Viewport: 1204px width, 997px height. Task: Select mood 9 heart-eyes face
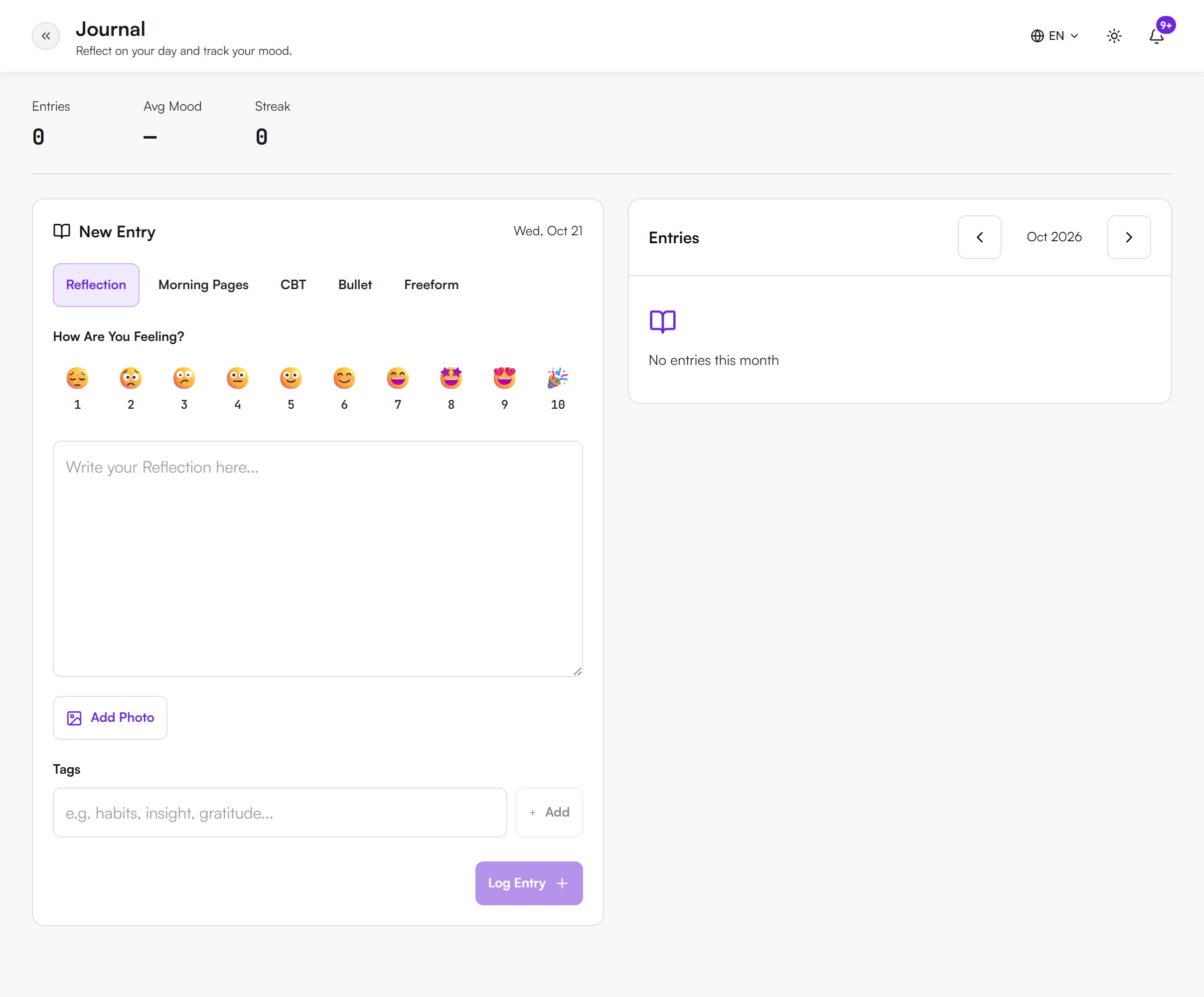(504, 388)
